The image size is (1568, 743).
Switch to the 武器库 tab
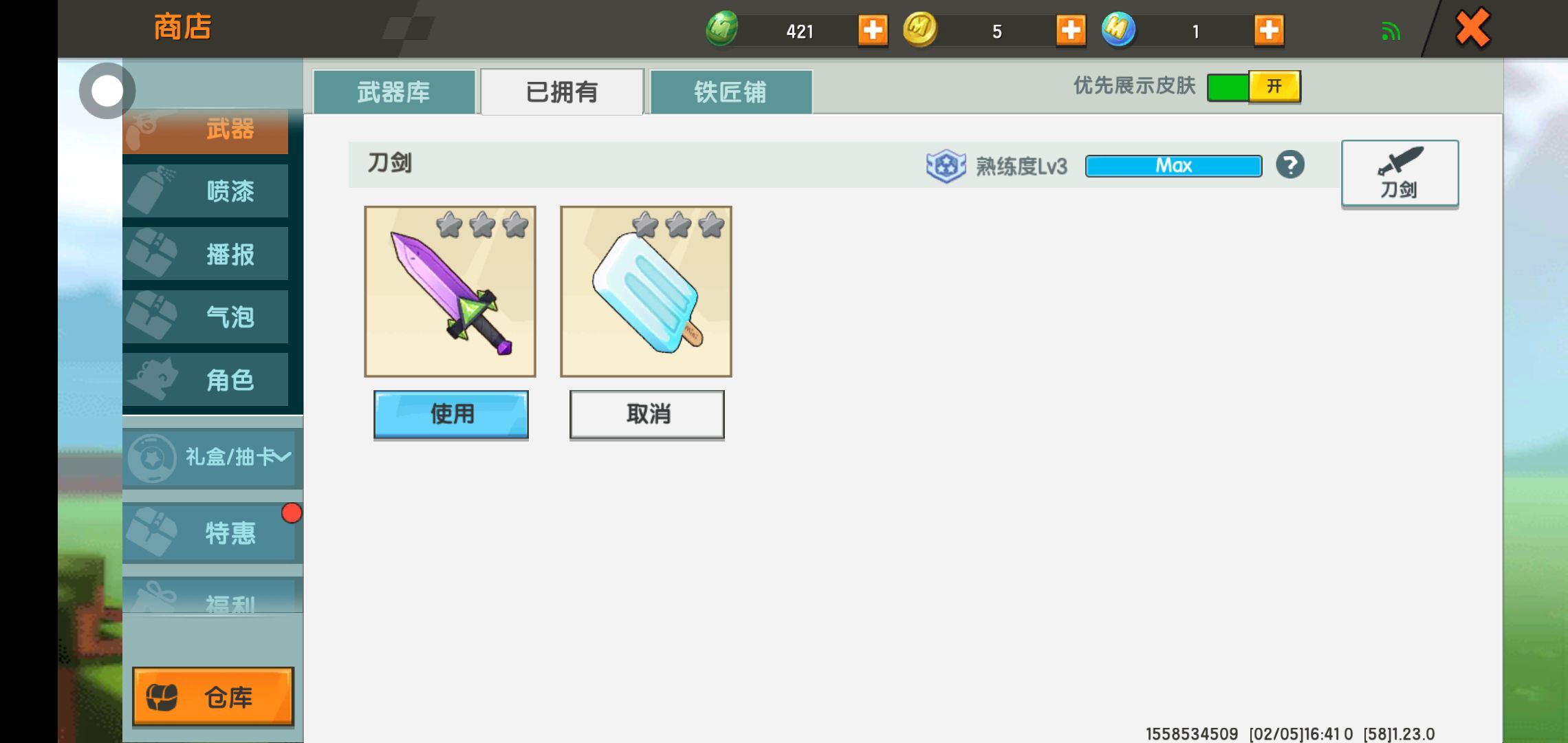394,91
